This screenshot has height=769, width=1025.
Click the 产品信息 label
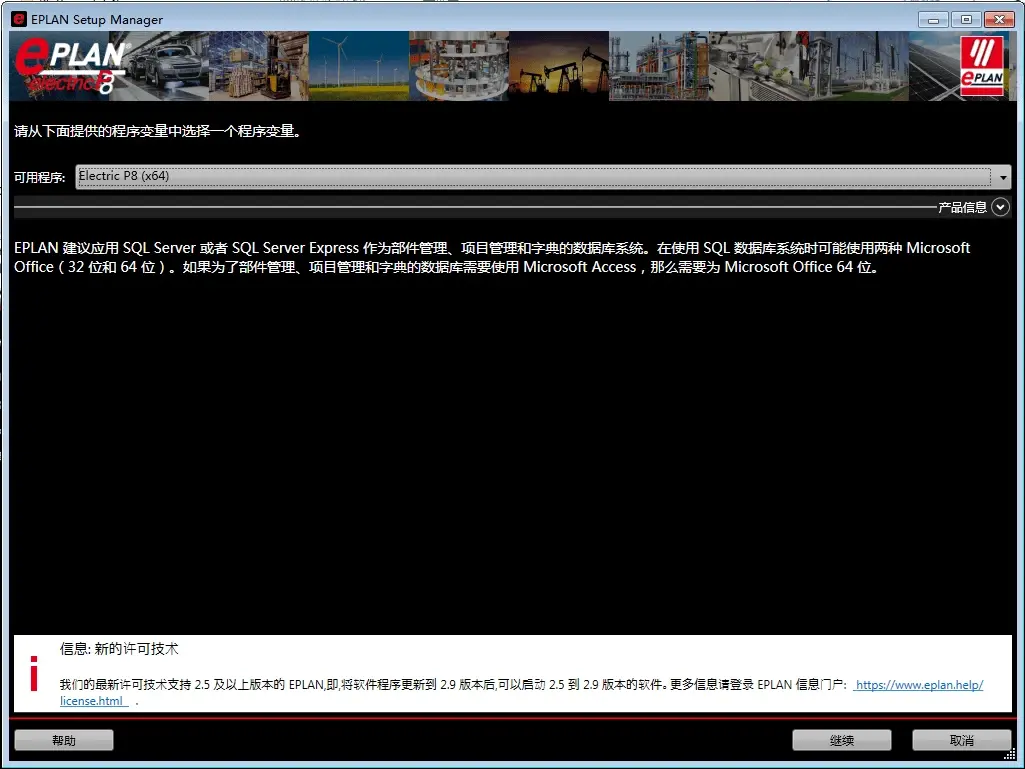[962, 207]
